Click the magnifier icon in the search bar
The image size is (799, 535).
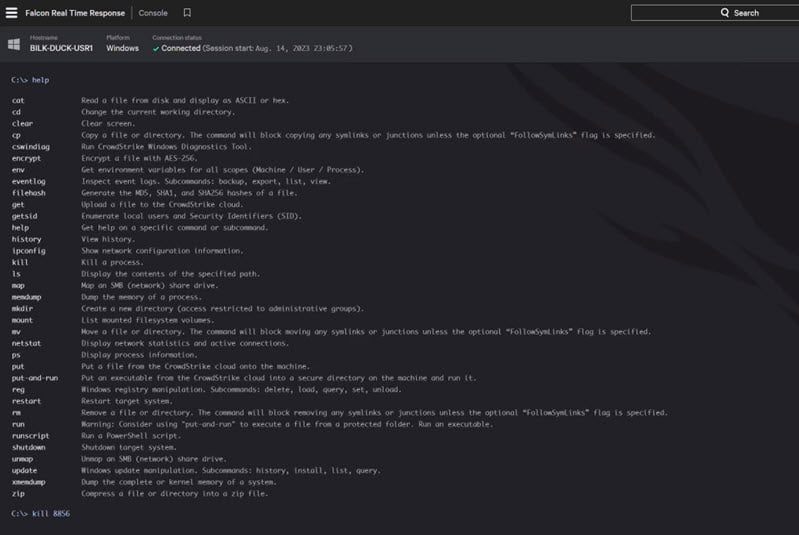click(726, 13)
